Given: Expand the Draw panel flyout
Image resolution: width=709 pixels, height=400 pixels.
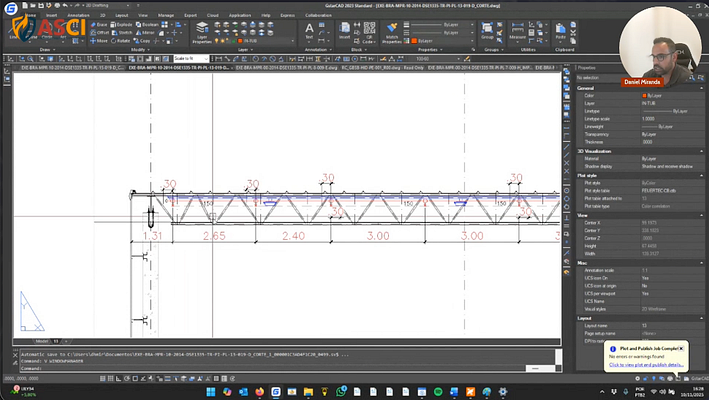Looking at the screenshot, I should [45, 50].
